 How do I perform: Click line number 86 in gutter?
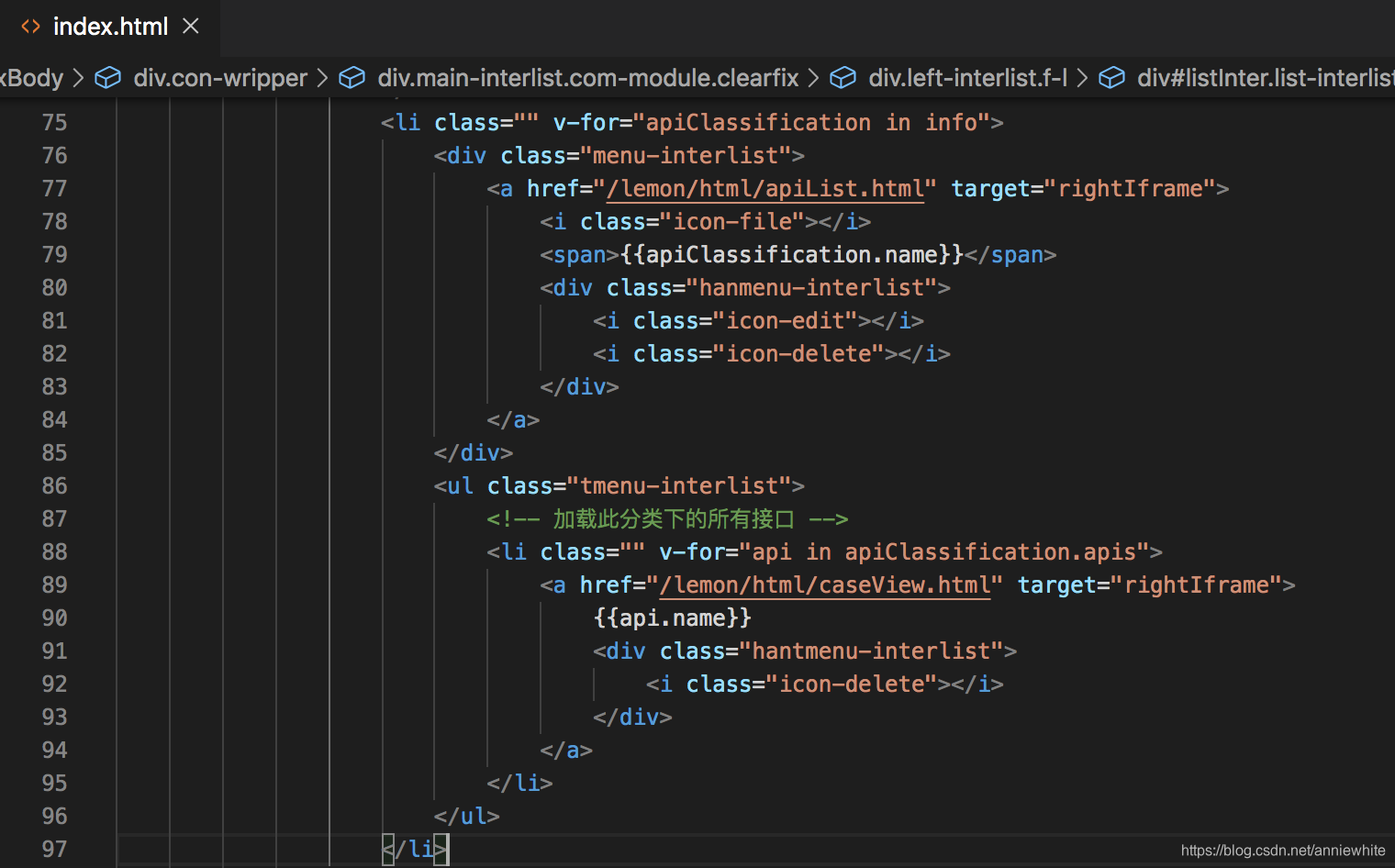click(x=55, y=486)
